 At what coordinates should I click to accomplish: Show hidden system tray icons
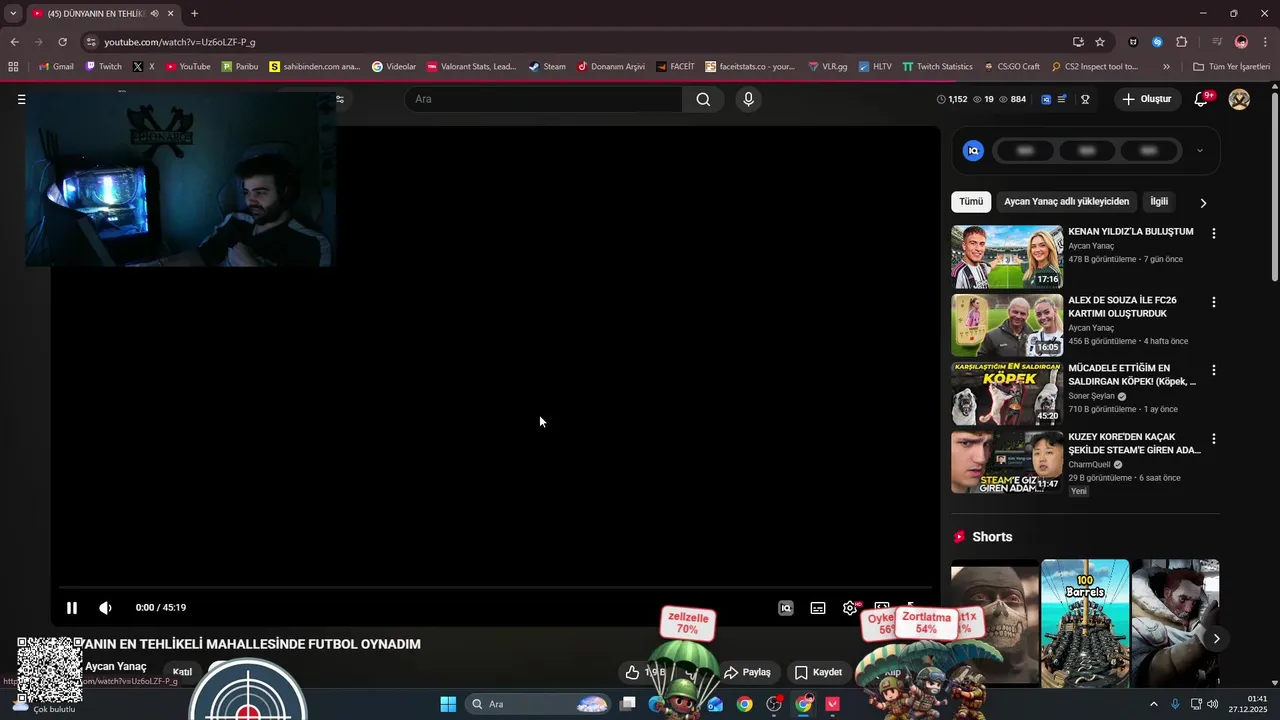point(1153,704)
